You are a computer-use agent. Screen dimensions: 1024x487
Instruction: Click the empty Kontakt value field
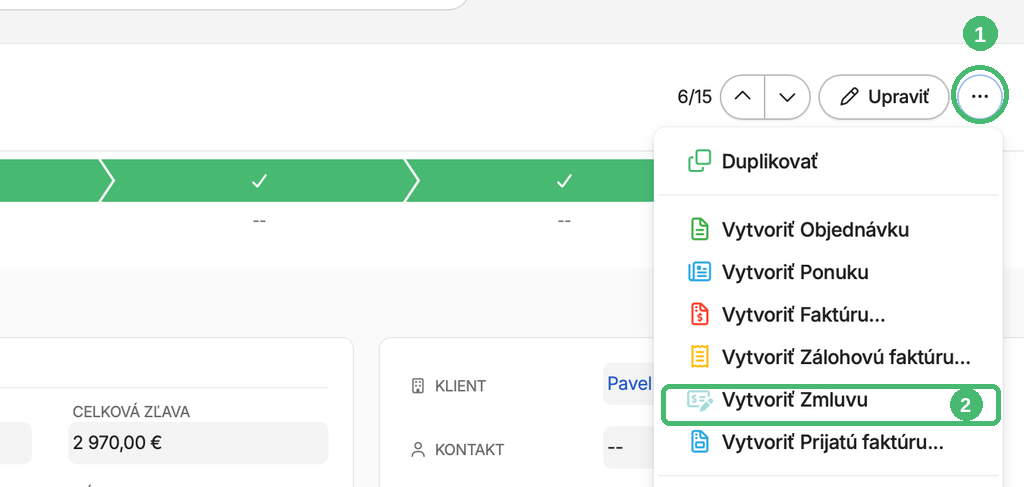(628, 448)
